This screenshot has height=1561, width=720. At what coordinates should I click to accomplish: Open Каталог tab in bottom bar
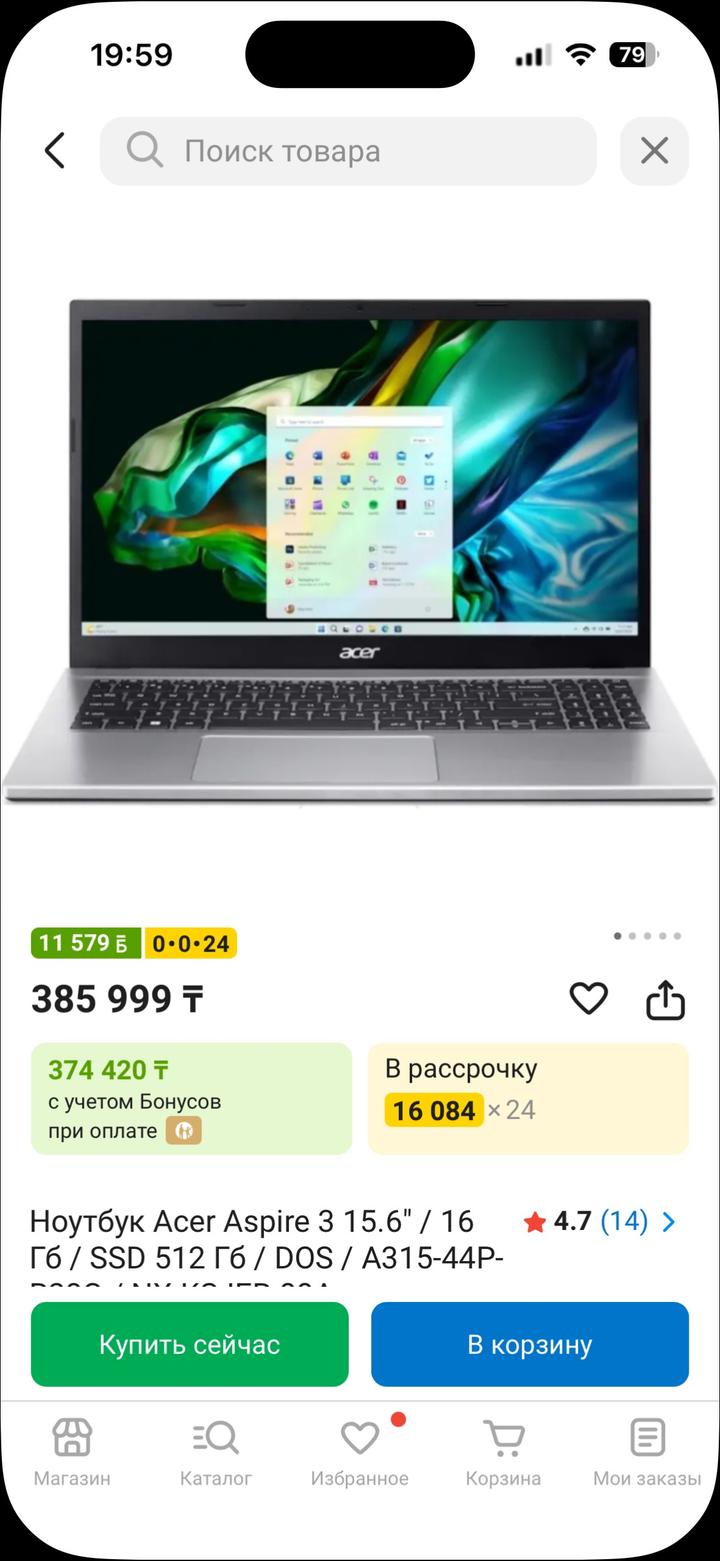coord(216,1452)
